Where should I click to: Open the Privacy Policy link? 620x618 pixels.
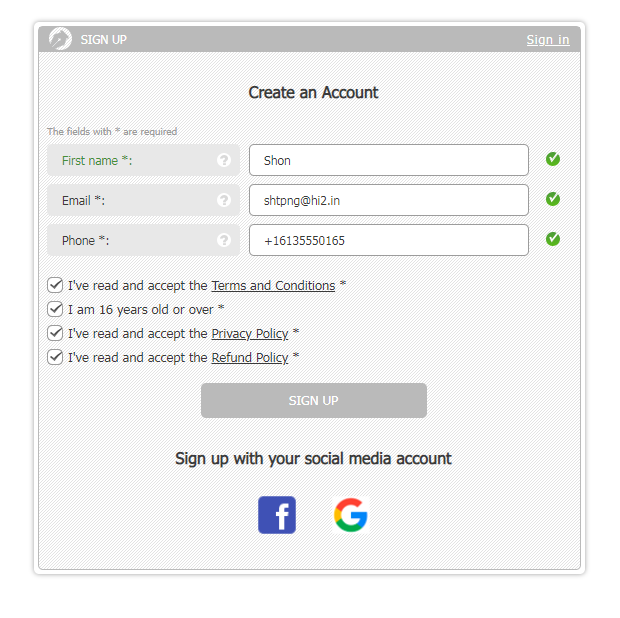tap(249, 334)
